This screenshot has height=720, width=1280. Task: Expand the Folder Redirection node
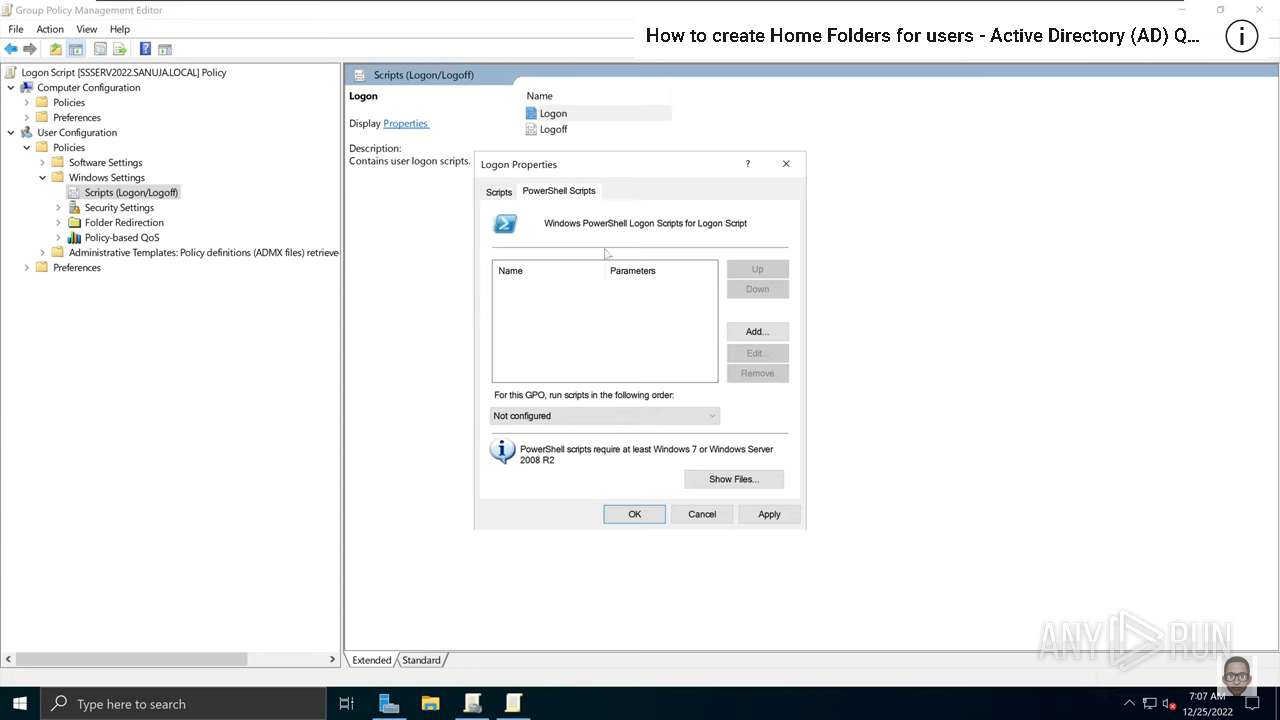point(59,222)
